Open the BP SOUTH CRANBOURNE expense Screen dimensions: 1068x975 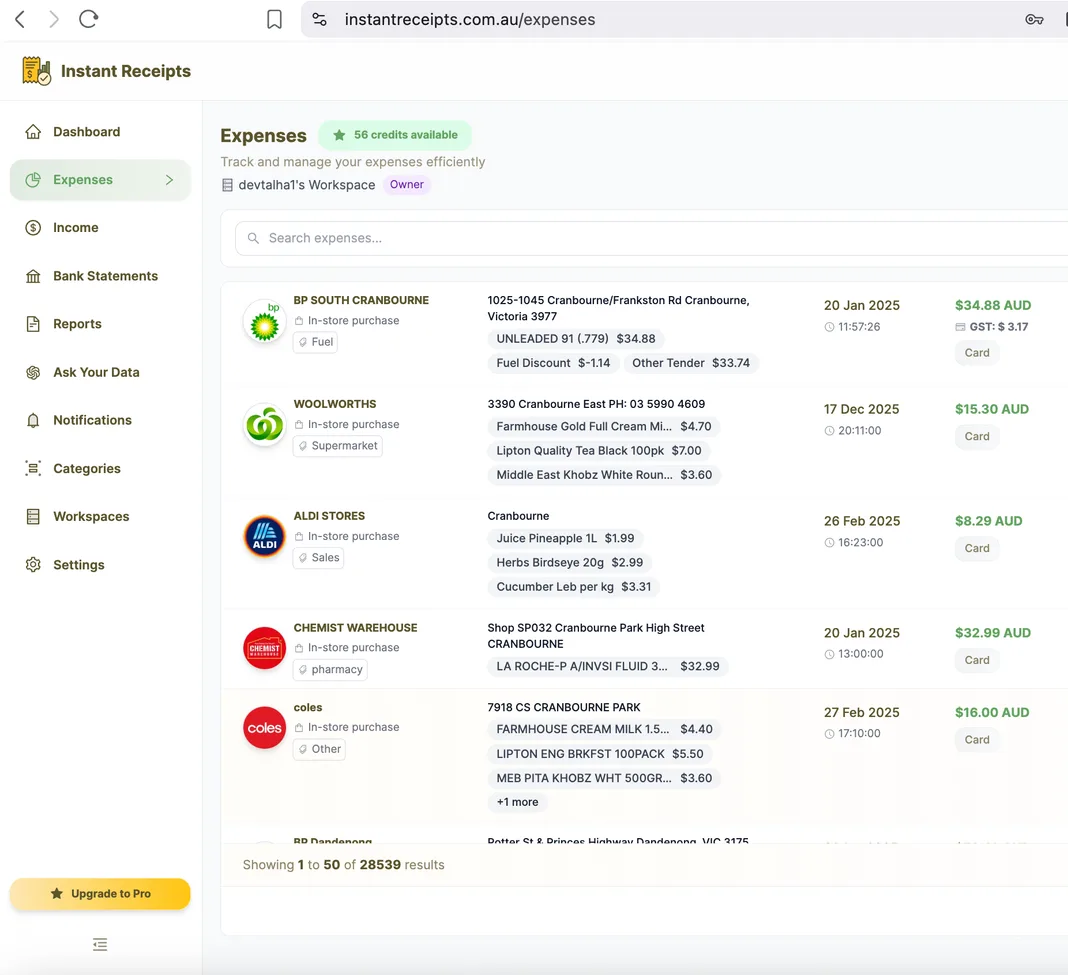click(361, 300)
